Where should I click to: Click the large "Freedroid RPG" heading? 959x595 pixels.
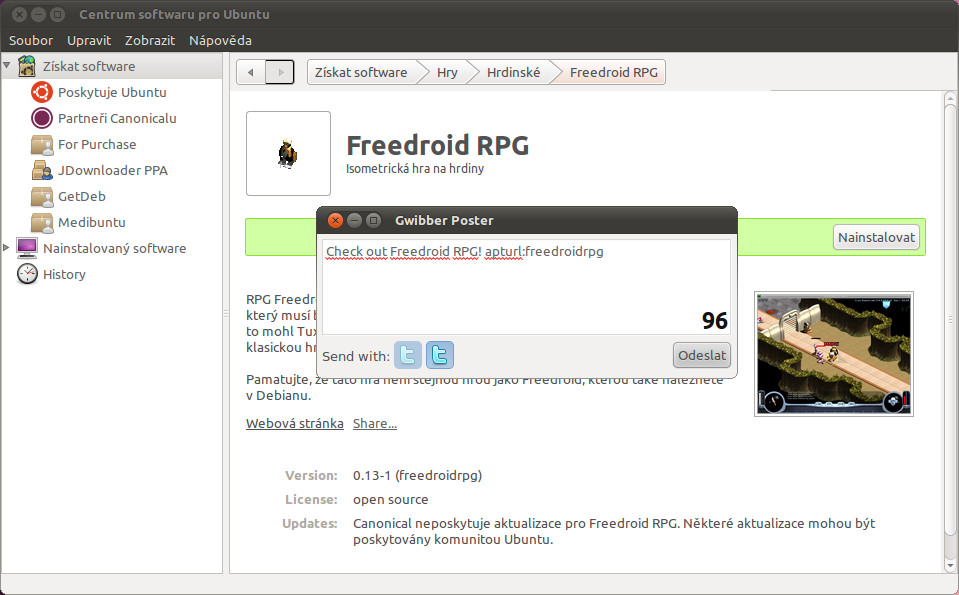[438, 146]
